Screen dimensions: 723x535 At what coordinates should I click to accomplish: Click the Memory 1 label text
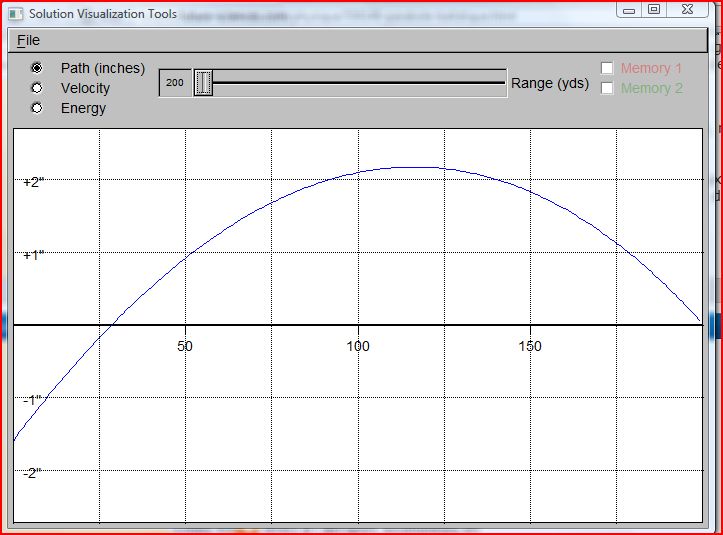tap(651, 68)
